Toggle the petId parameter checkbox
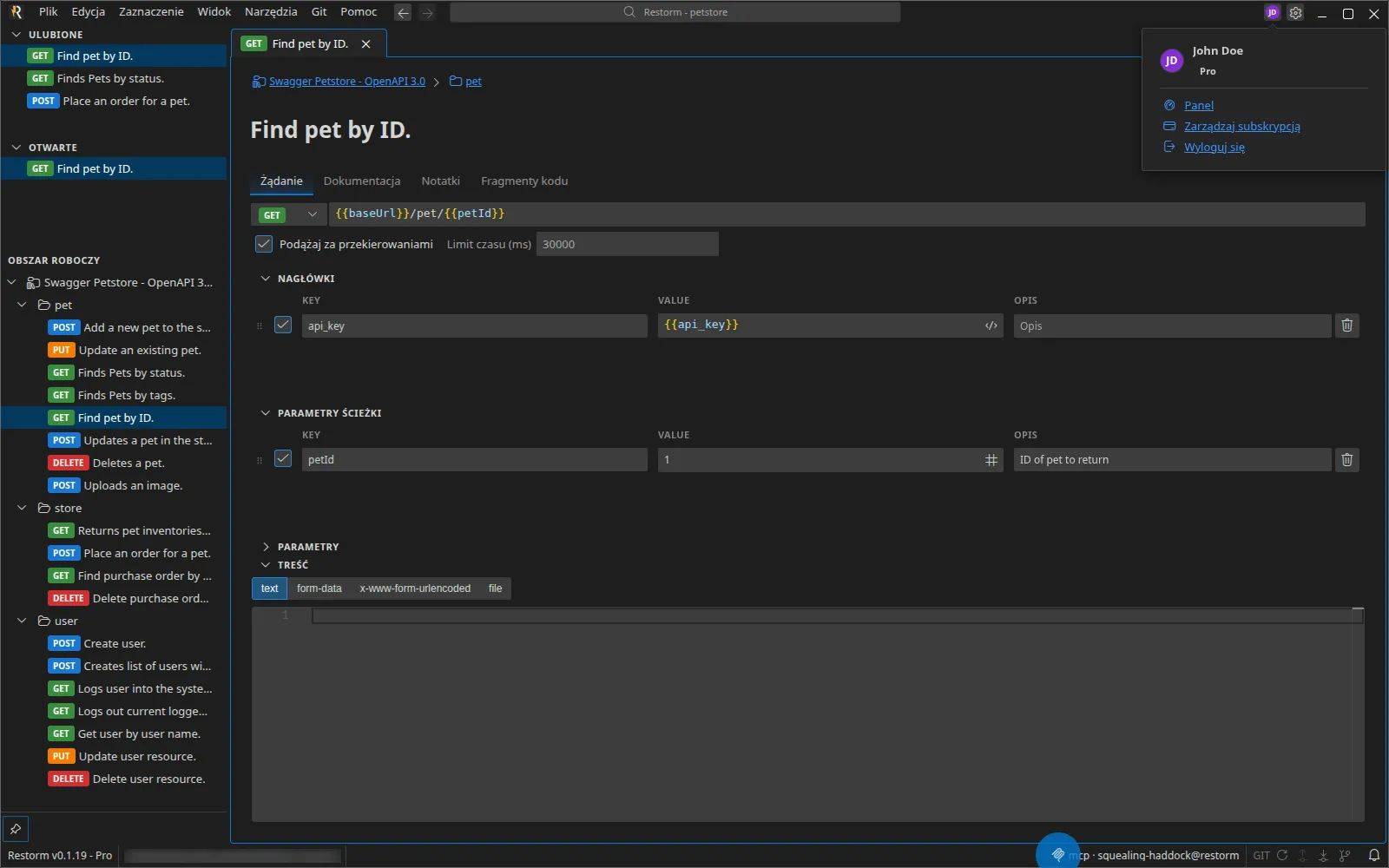The image size is (1389, 868). point(283,458)
